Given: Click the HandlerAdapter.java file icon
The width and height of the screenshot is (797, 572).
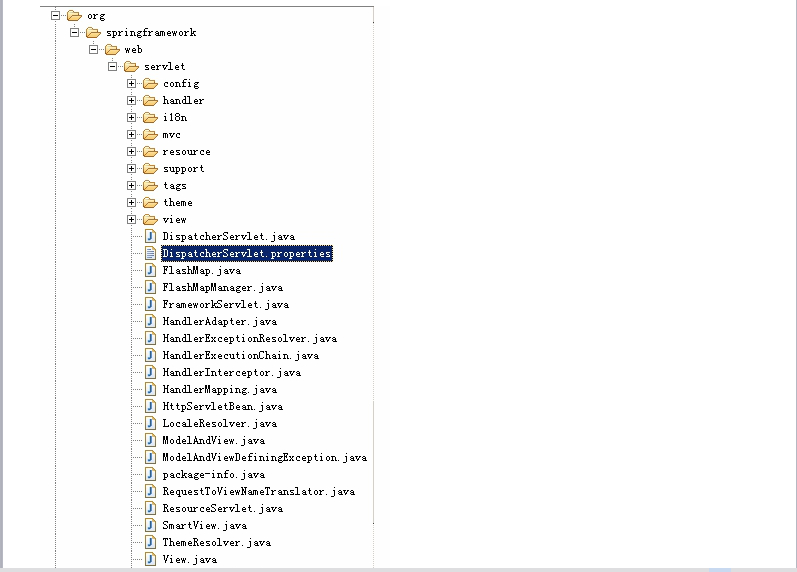Looking at the screenshot, I should coord(150,321).
